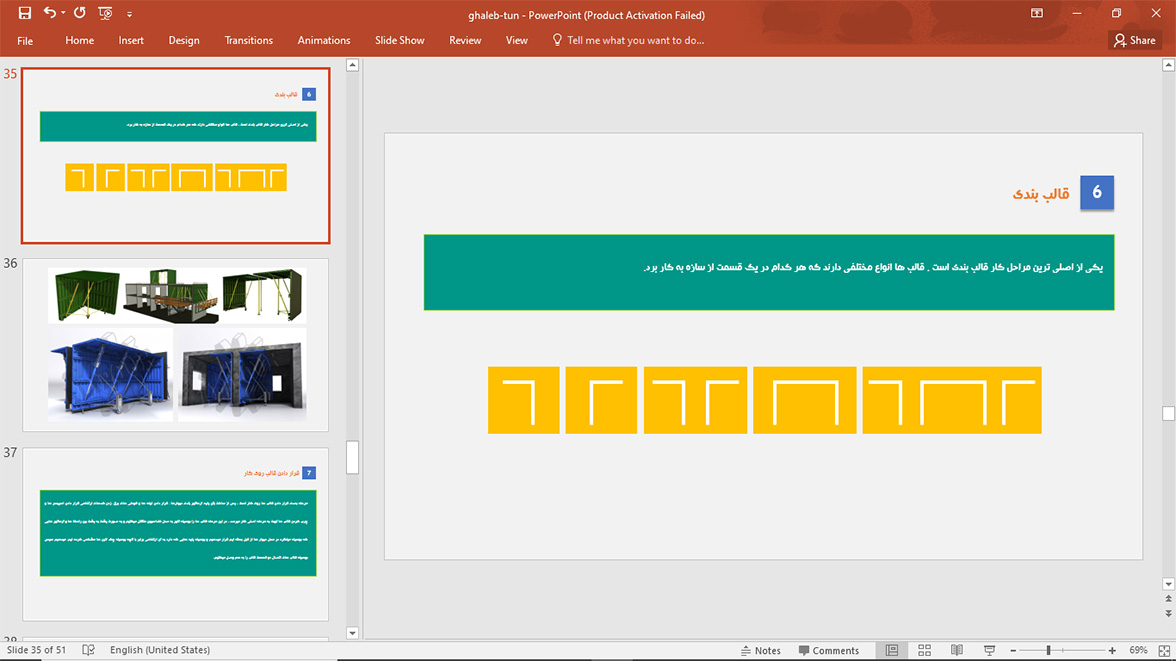This screenshot has width=1176, height=661.
Task: Click the 69% zoom level
Action: point(1138,650)
